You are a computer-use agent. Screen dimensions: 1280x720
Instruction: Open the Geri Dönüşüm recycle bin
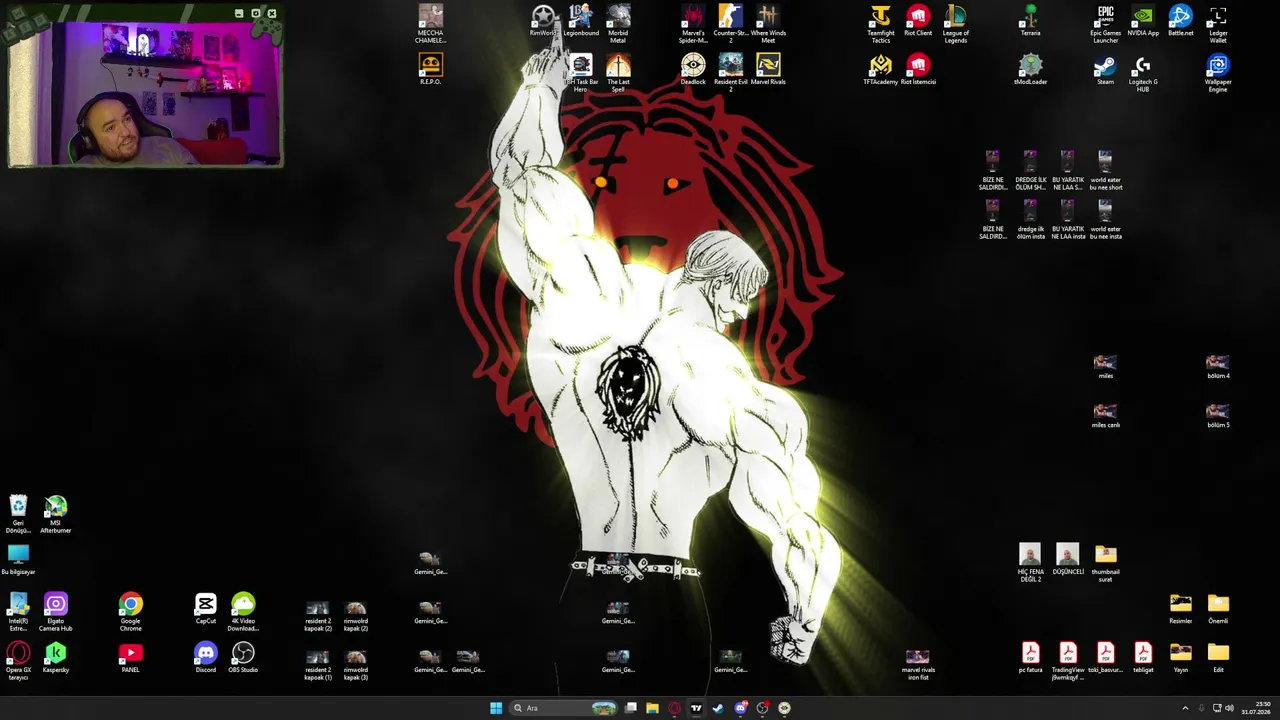tap(18, 514)
